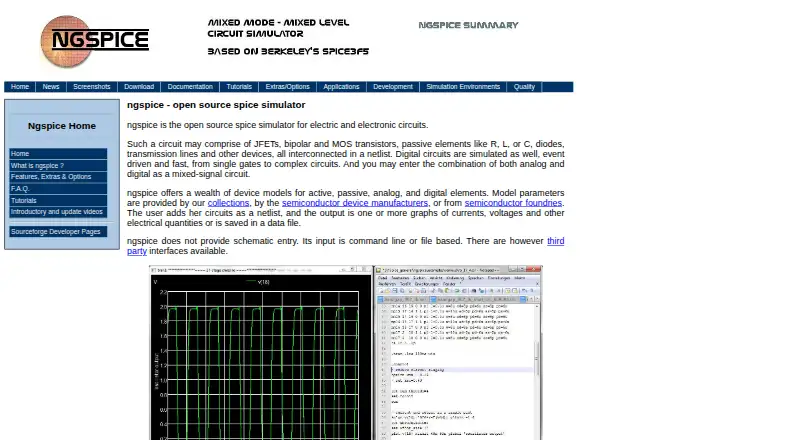Open the Download menu item
800x440 pixels.
pos(139,87)
